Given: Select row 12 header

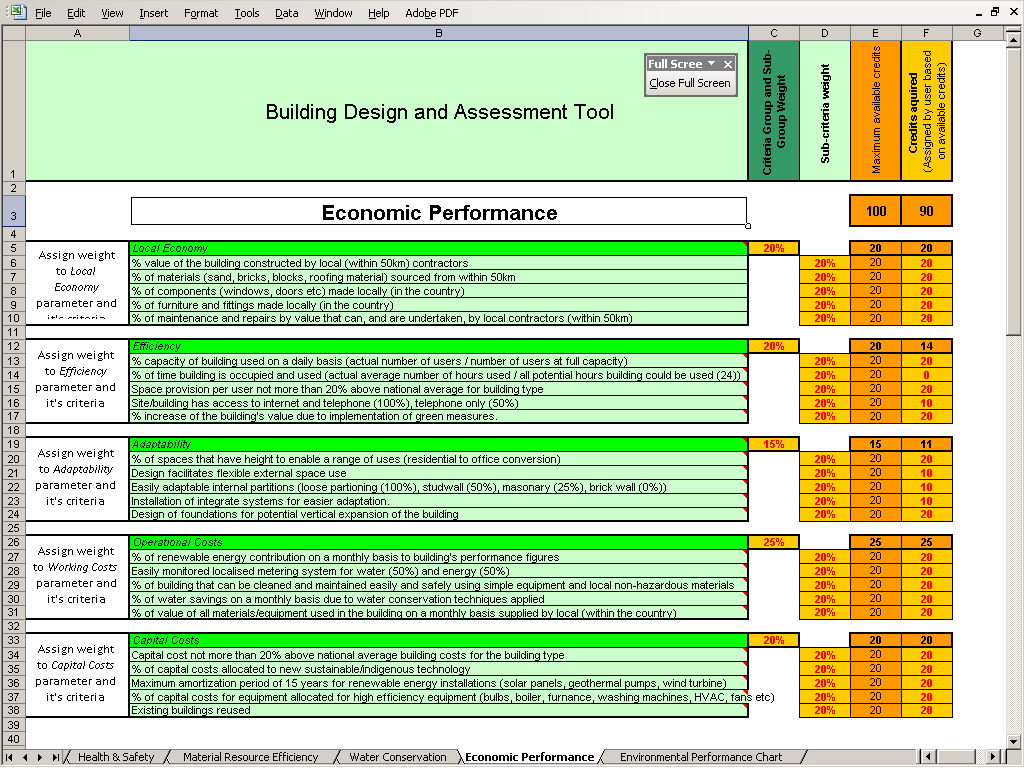Looking at the screenshot, I should click(x=13, y=346).
